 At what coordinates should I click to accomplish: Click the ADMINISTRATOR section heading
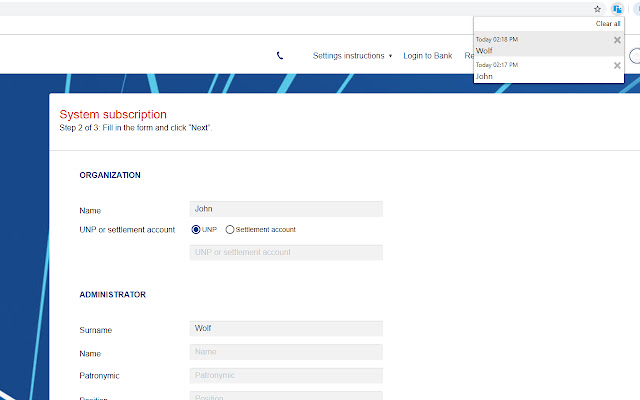(113, 295)
